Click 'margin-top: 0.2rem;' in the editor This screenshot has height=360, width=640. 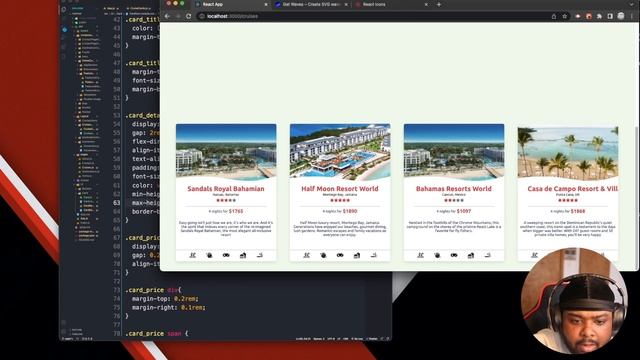165,299
